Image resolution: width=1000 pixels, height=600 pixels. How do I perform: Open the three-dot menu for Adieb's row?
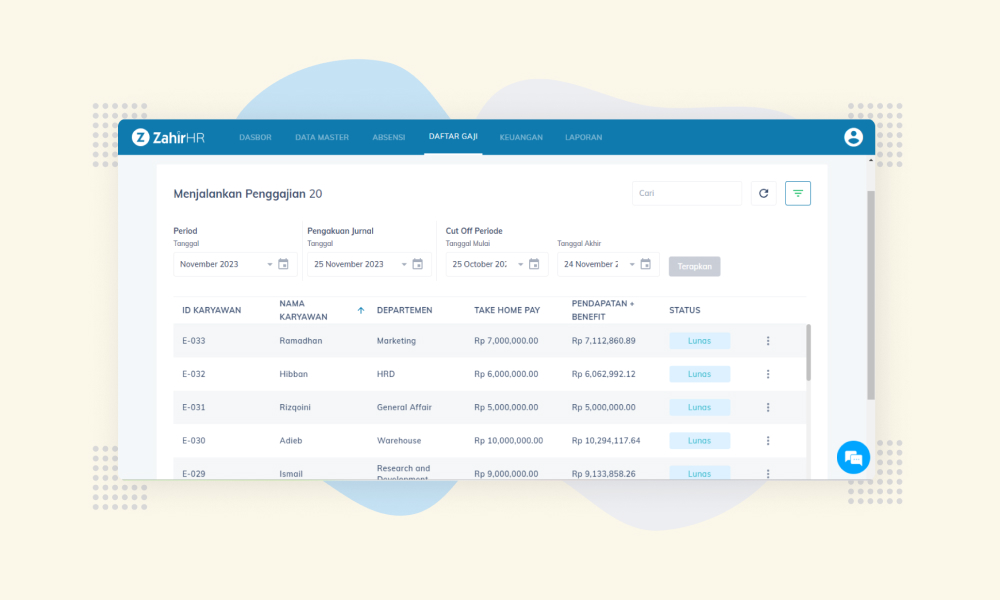pos(768,441)
